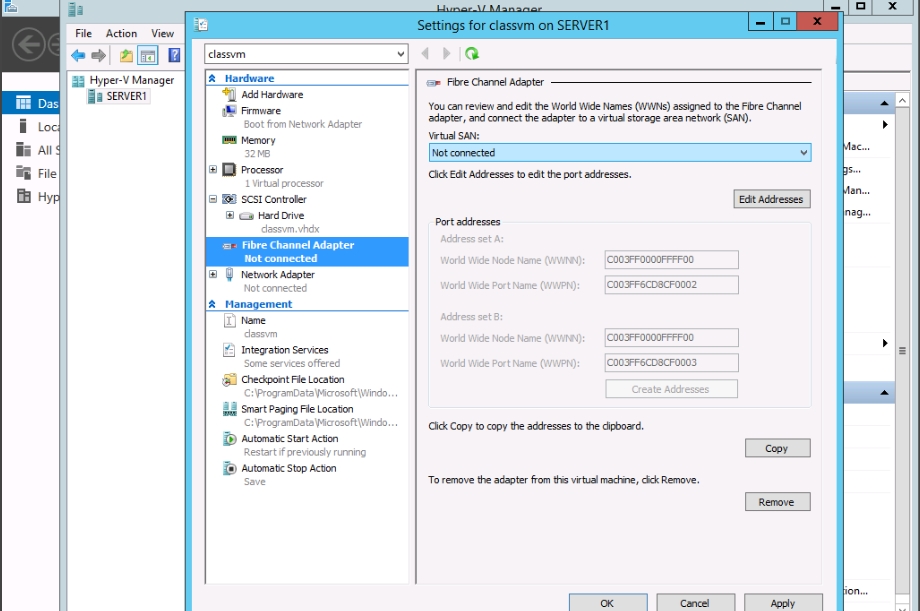Image resolution: width=920 pixels, height=611 pixels.
Task: Collapse the Hardware section
Action: click(212, 78)
